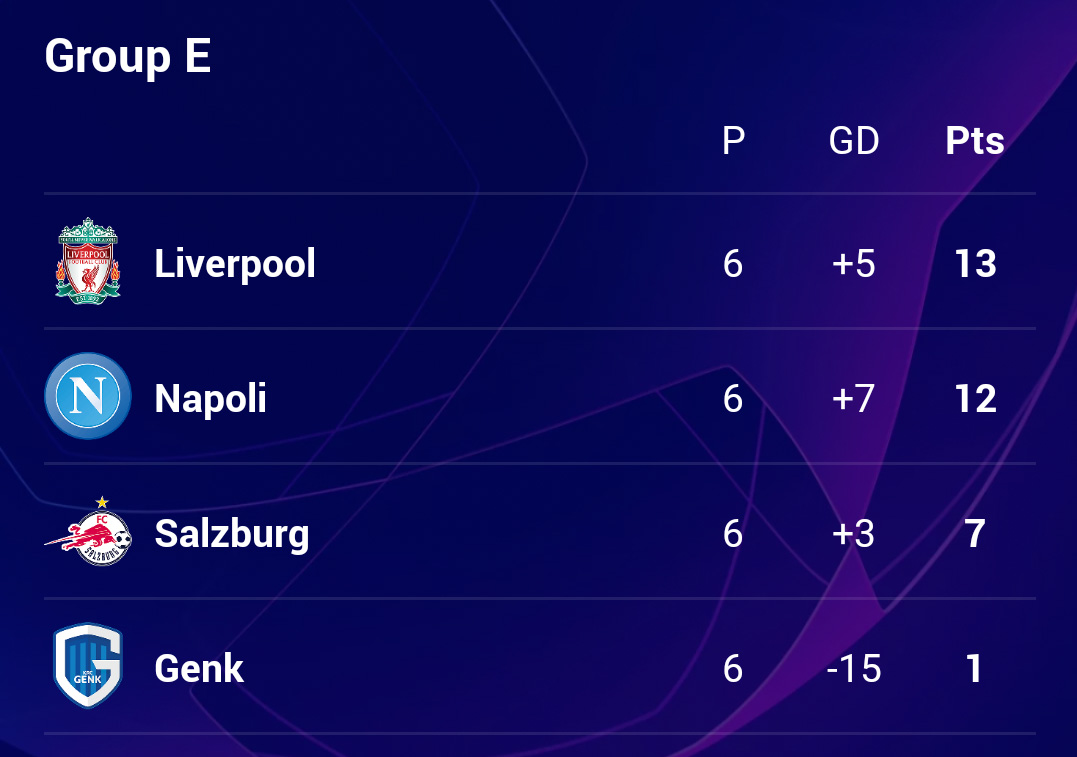Click Genk's -15 goal difference
1077x757 pixels.
pyautogui.click(x=854, y=668)
